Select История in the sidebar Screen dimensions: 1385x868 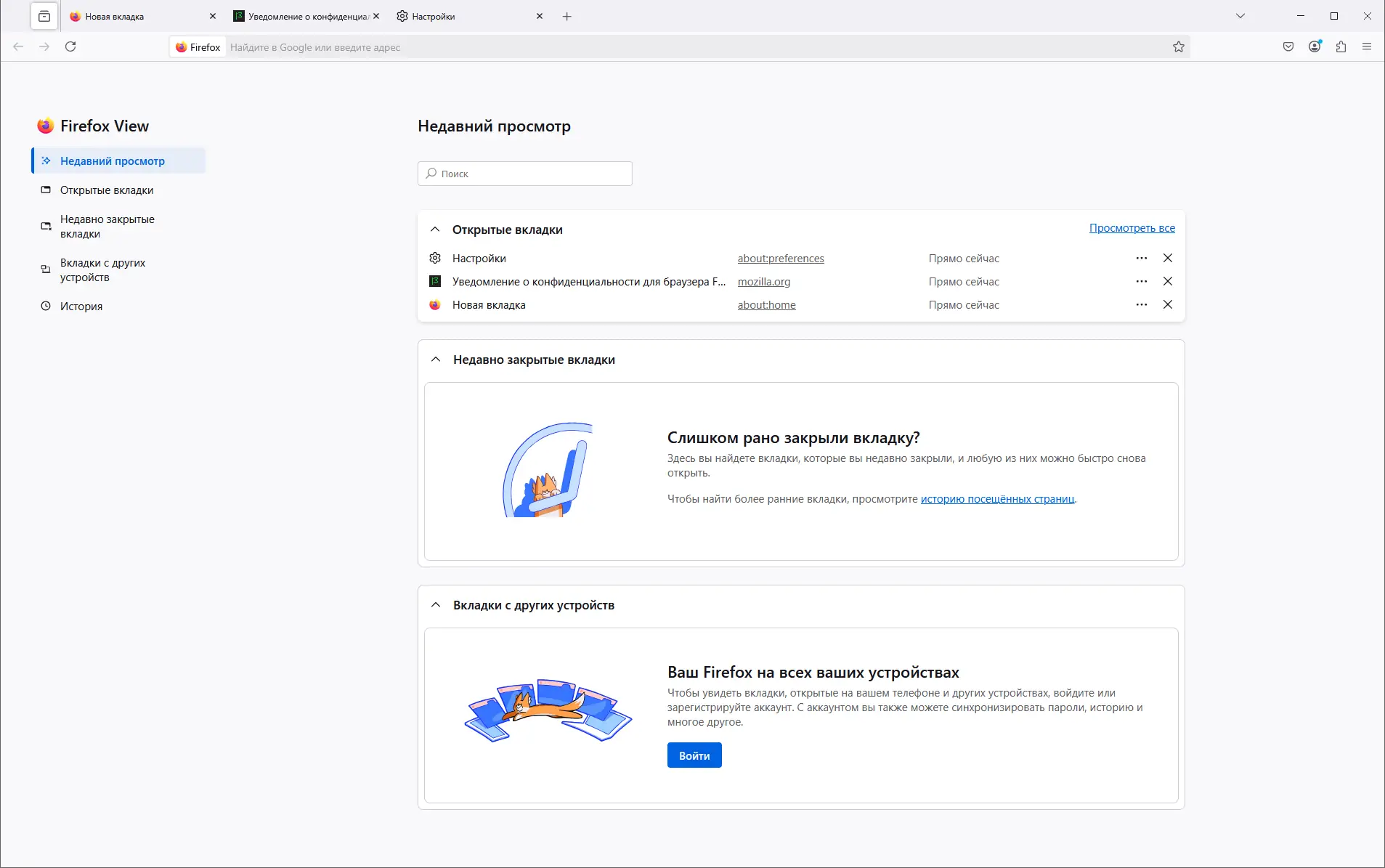click(x=118, y=306)
